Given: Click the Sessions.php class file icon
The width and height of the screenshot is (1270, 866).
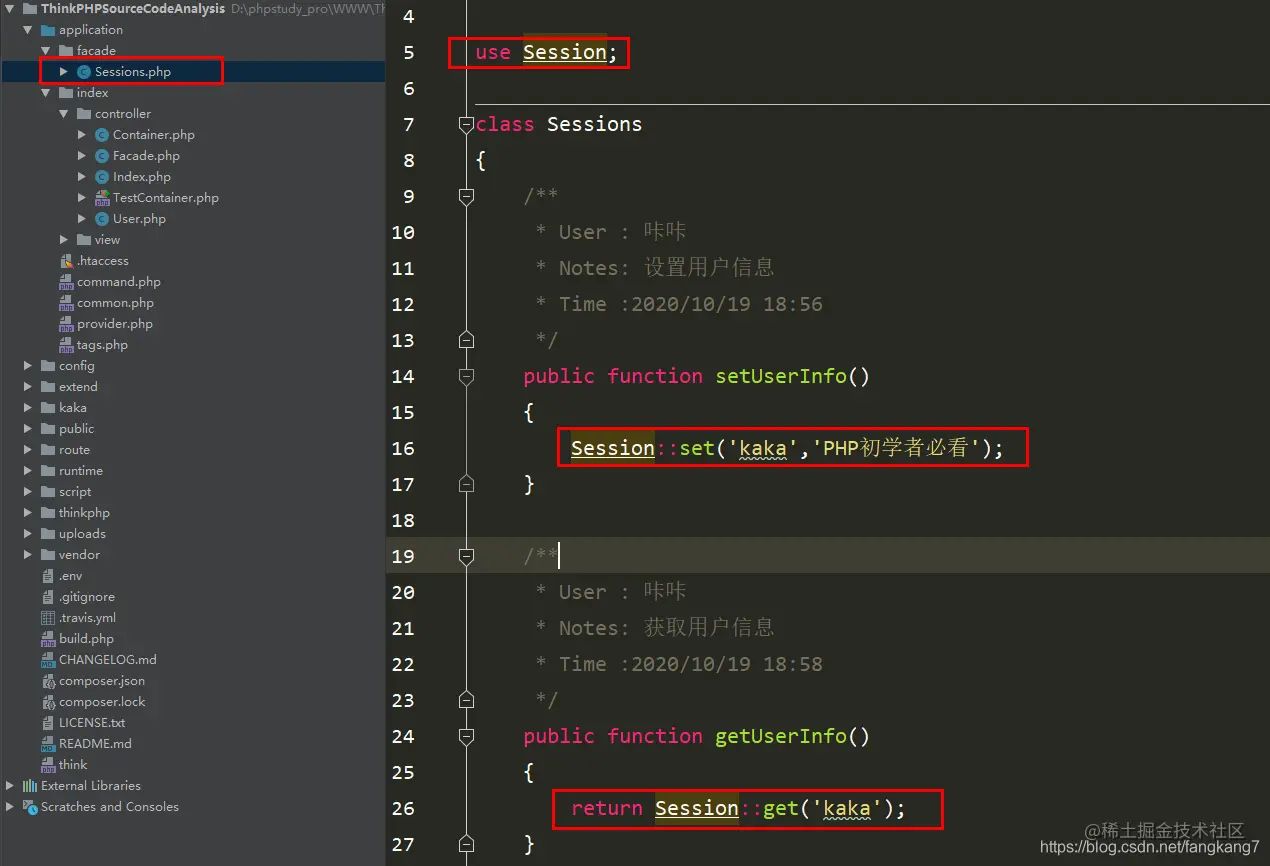Looking at the screenshot, I should [84, 72].
